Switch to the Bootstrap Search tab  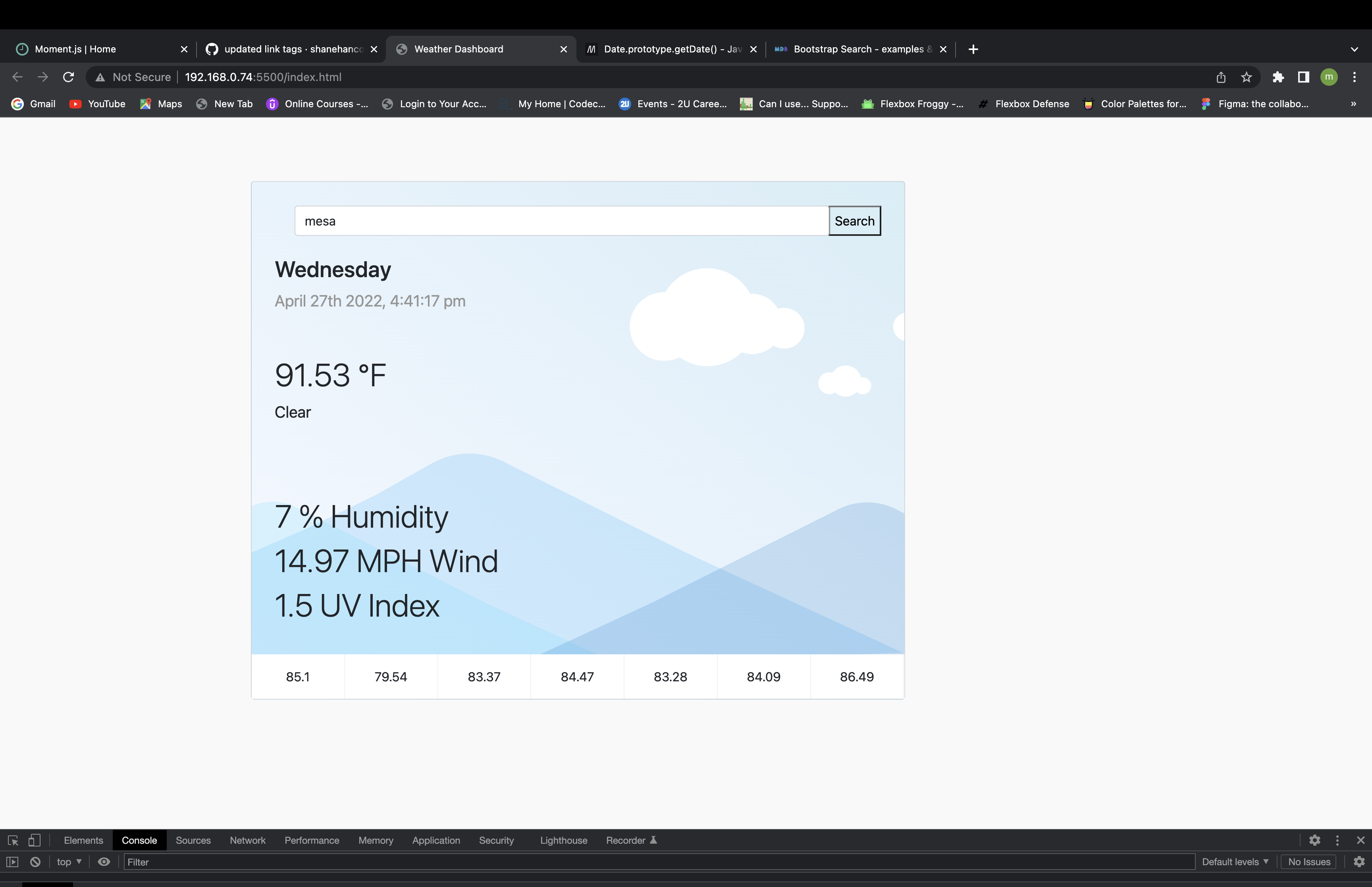(861, 50)
